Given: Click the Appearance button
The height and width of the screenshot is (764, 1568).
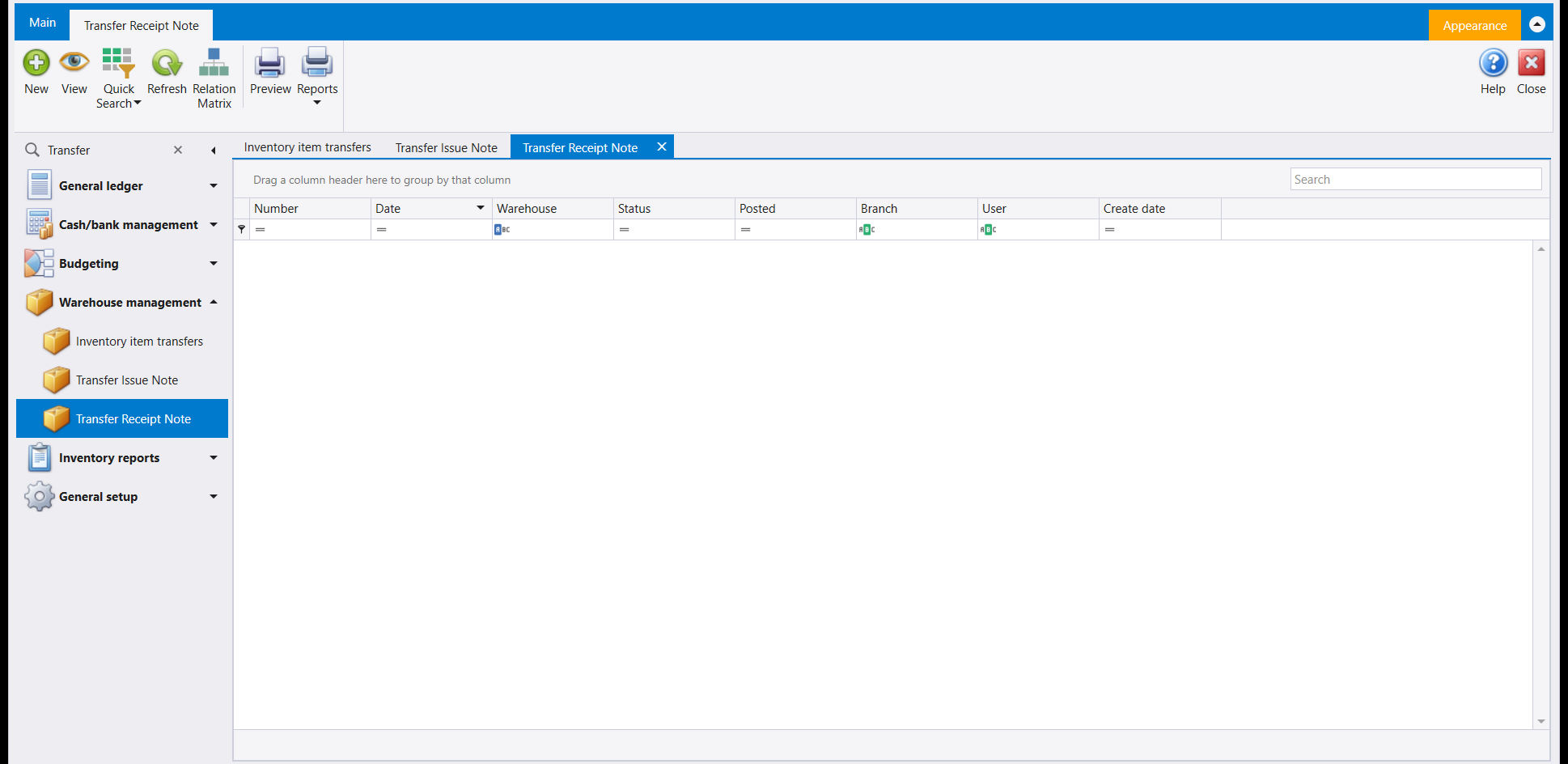Looking at the screenshot, I should (x=1474, y=25).
